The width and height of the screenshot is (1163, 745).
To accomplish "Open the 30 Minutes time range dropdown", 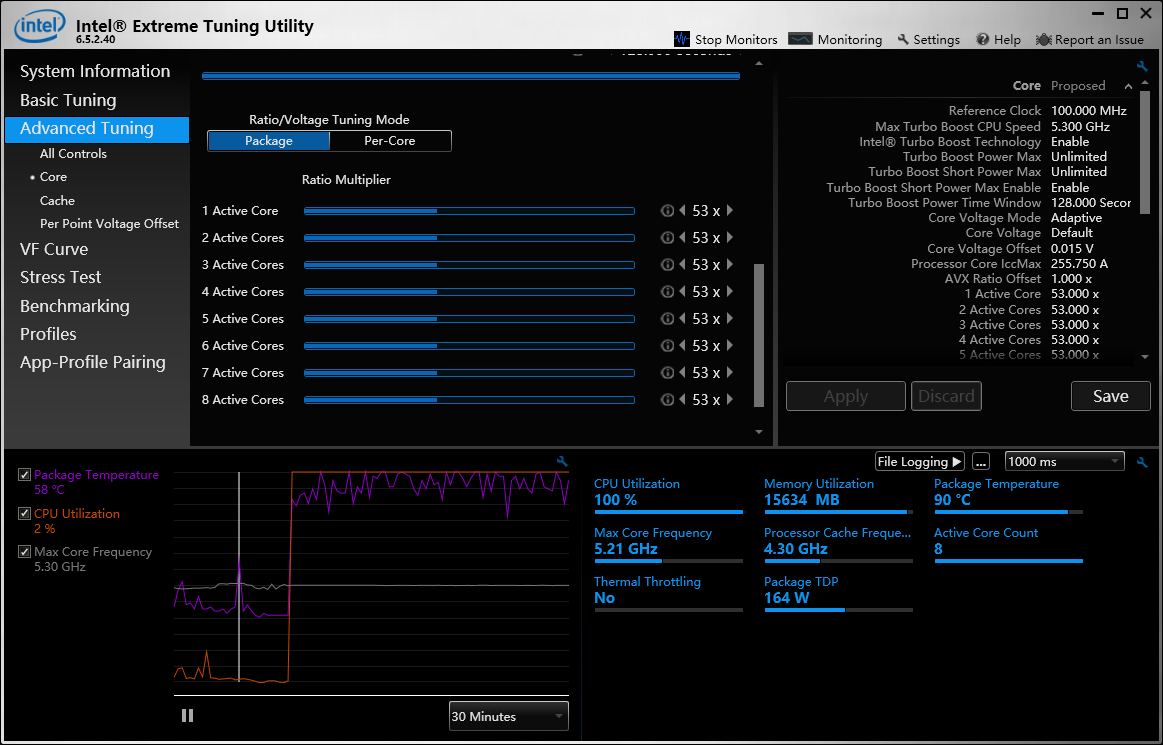I will (x=508, y=716).
